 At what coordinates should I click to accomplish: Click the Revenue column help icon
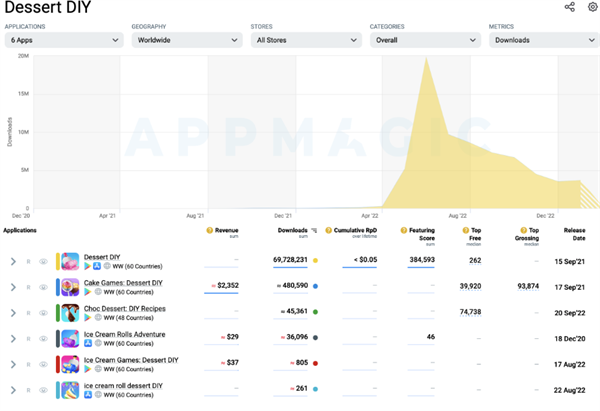click(x=210, y=230)
